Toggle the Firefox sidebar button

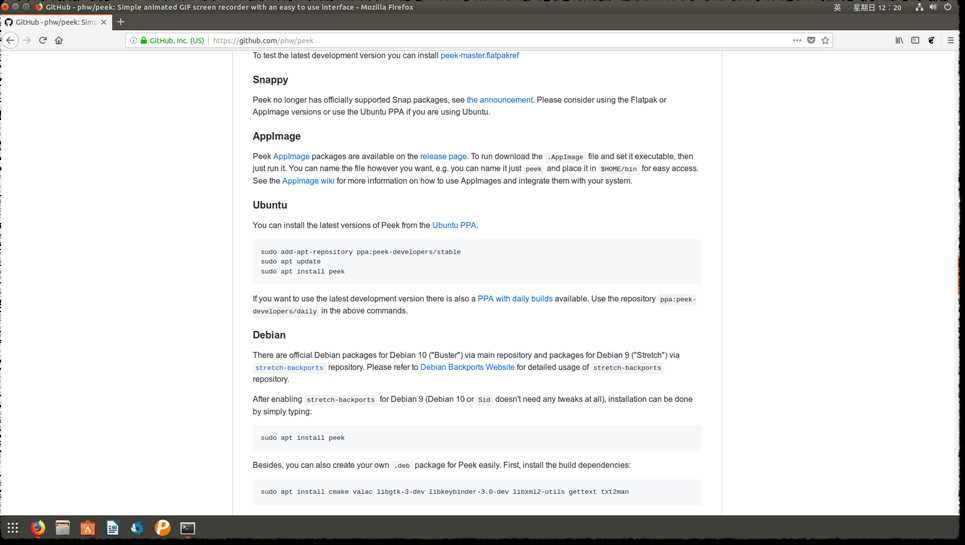point(915,40)
